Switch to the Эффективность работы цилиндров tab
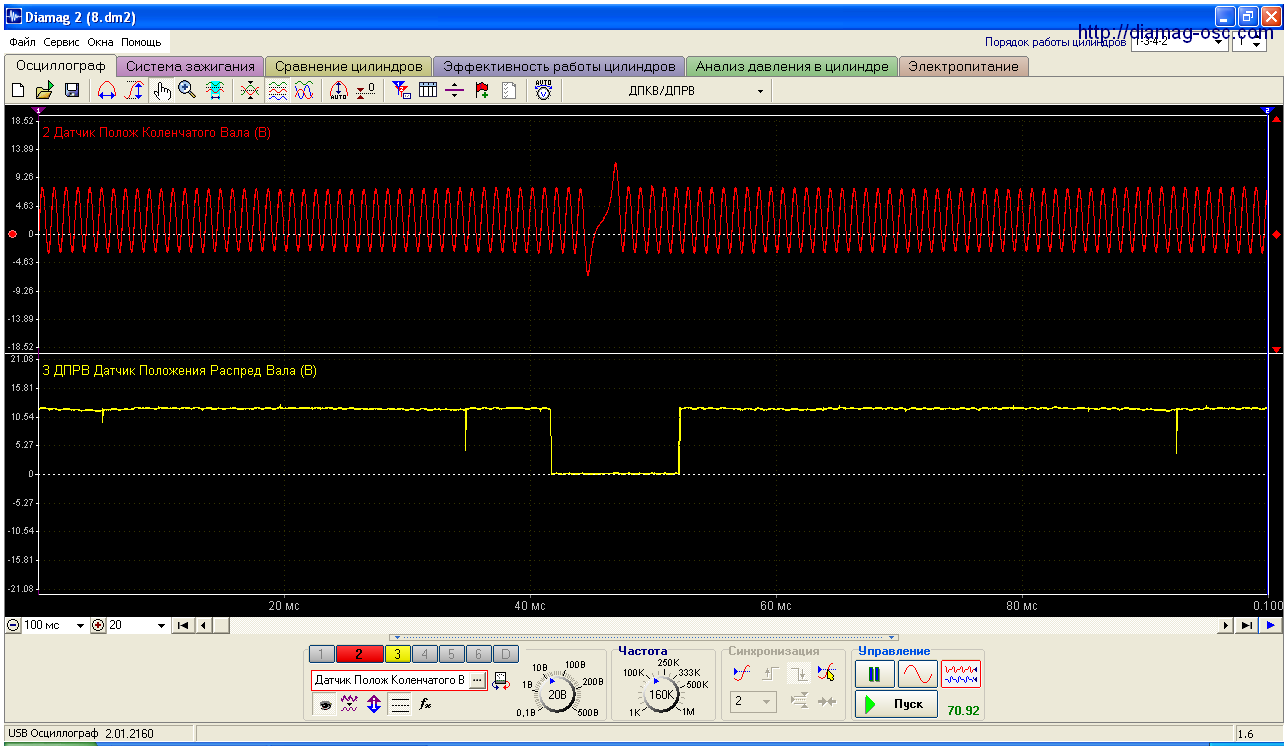Image resolution: width=1288 pixels, height=746 pixels. click(x=559, y=67)
